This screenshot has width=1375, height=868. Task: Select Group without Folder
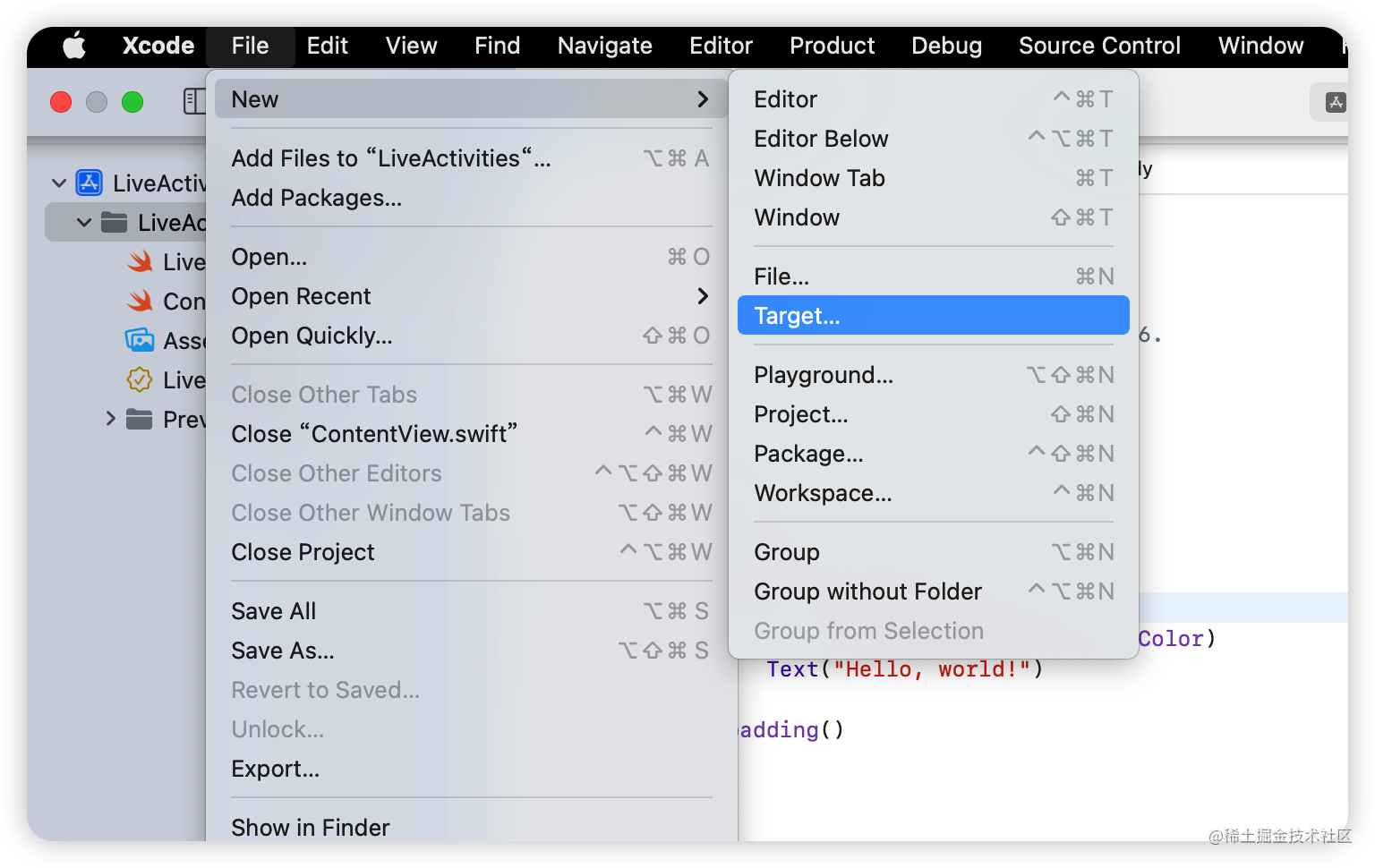[x=934, y=591]
